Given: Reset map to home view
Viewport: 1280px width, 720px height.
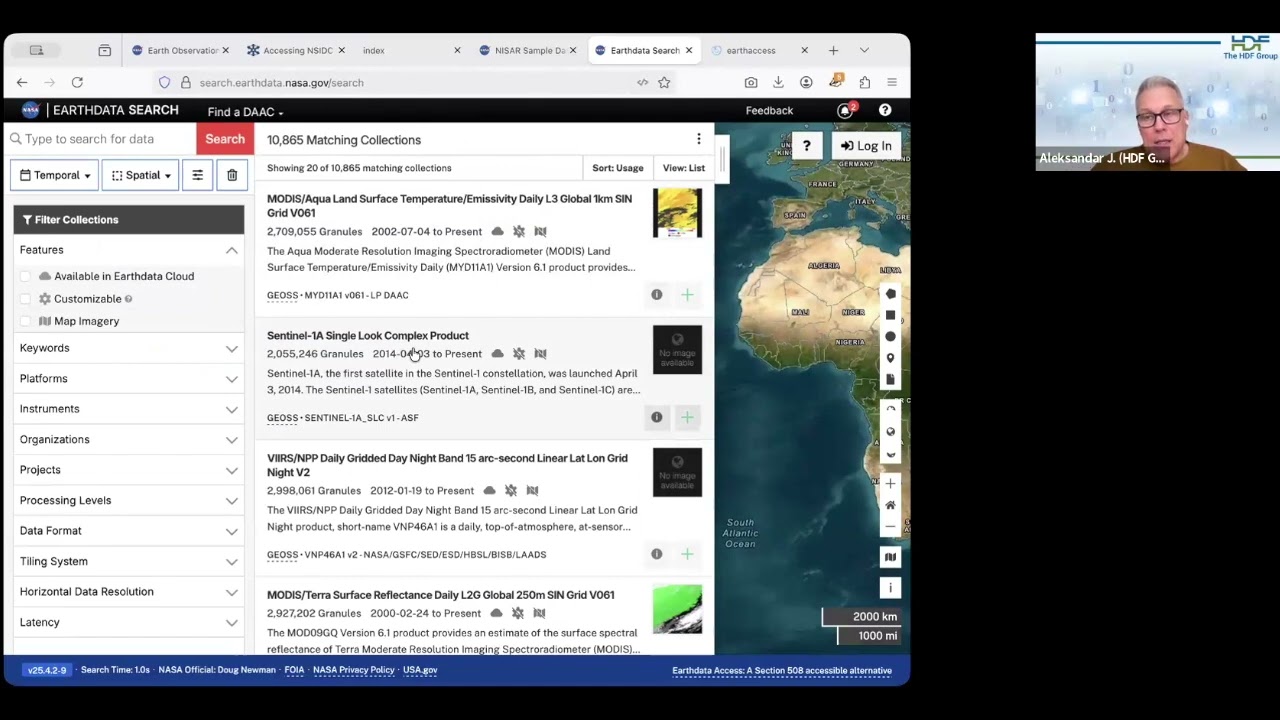Looking at the screenshot, I should 890,505.
